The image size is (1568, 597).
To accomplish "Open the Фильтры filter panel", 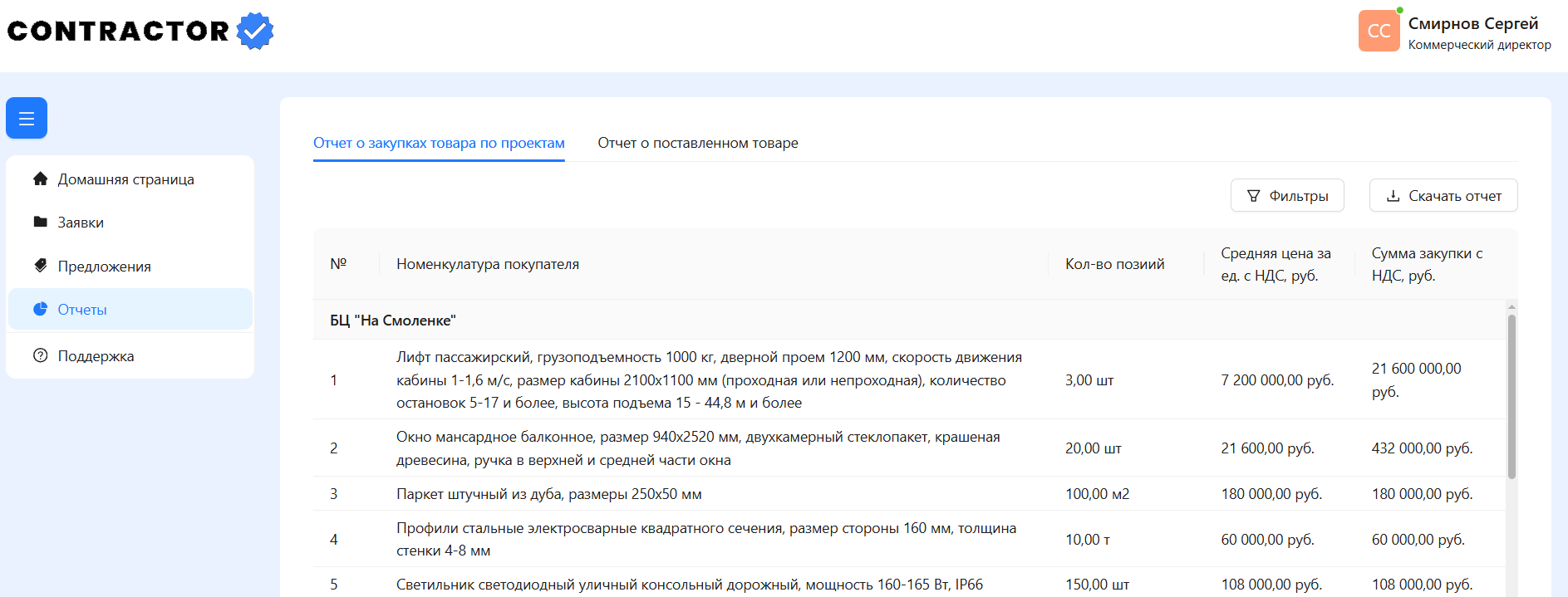I will click(1286, 196).
